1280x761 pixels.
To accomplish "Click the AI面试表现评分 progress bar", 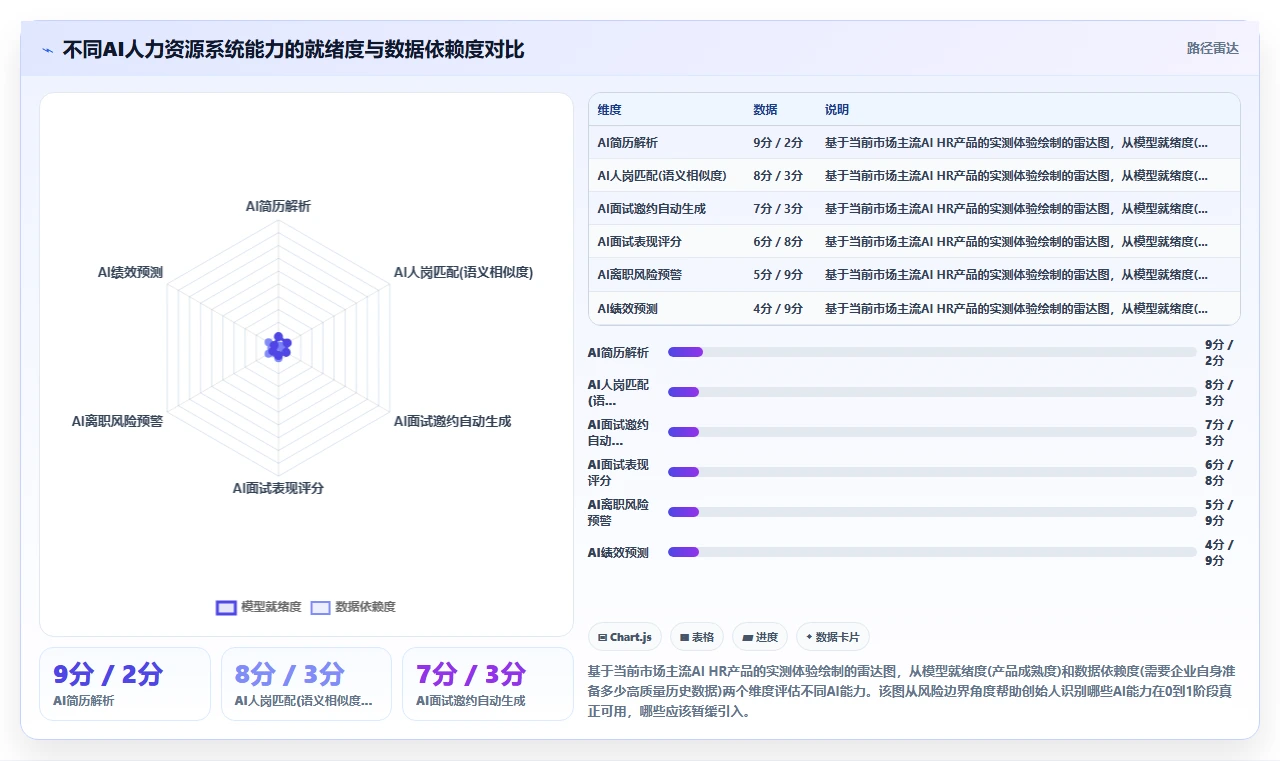I will tap(932, 472).
